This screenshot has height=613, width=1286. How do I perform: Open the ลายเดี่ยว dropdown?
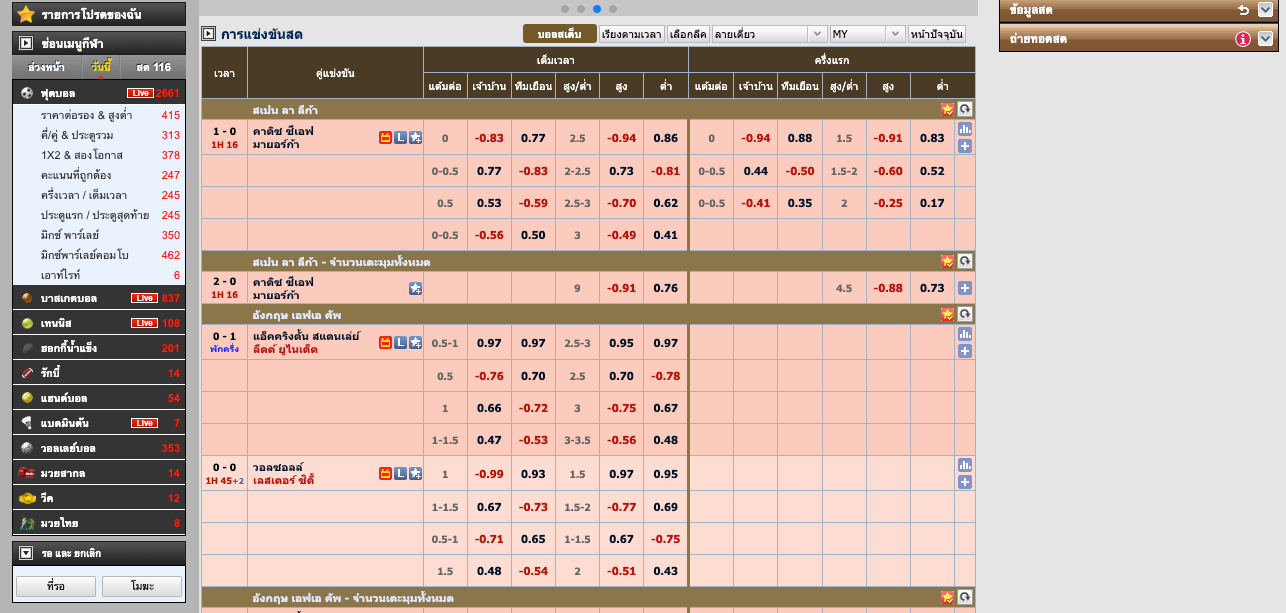pos(768,34)
